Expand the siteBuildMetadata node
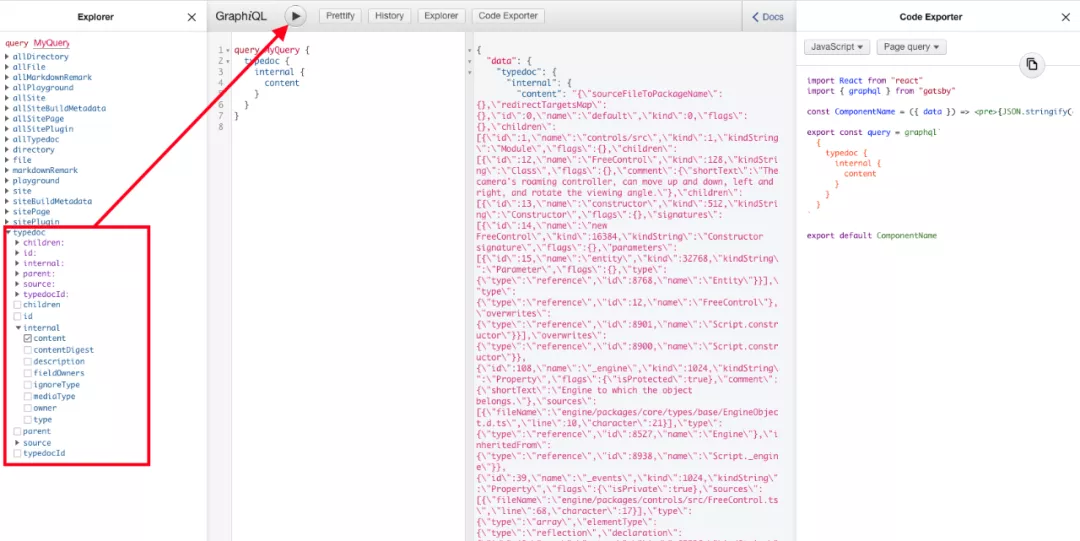Image resolution: width=1080 pixels, height=541 pixels. pyautogui.click(x=8, y=201)
